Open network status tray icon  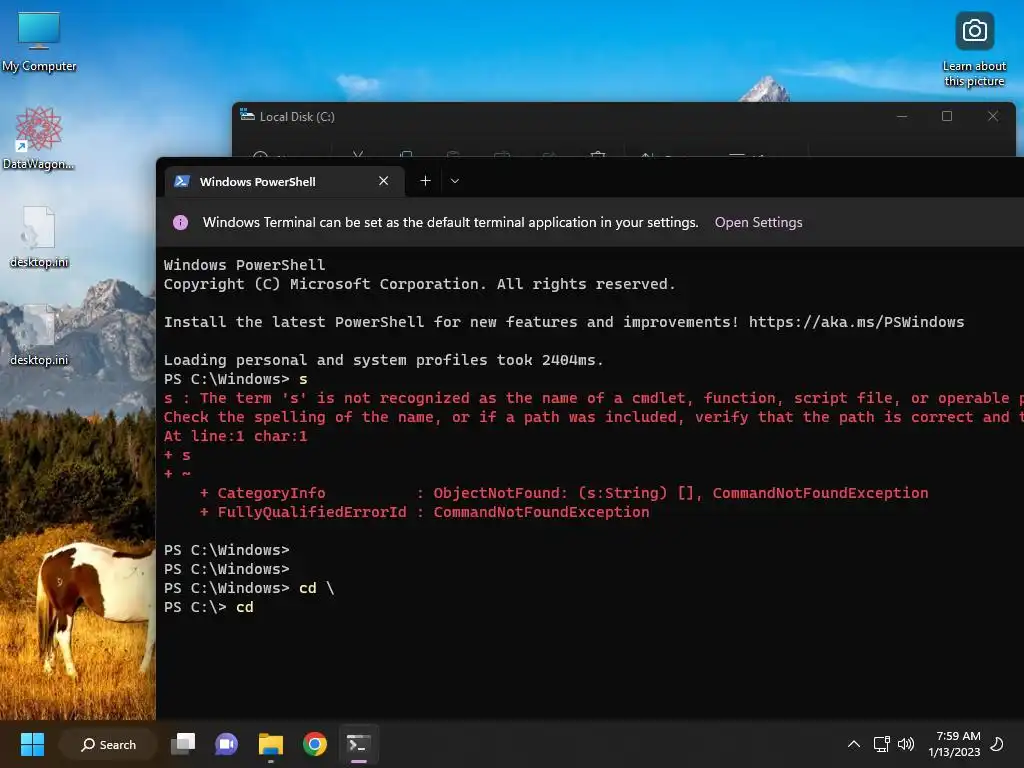click(x=882, y=744)
